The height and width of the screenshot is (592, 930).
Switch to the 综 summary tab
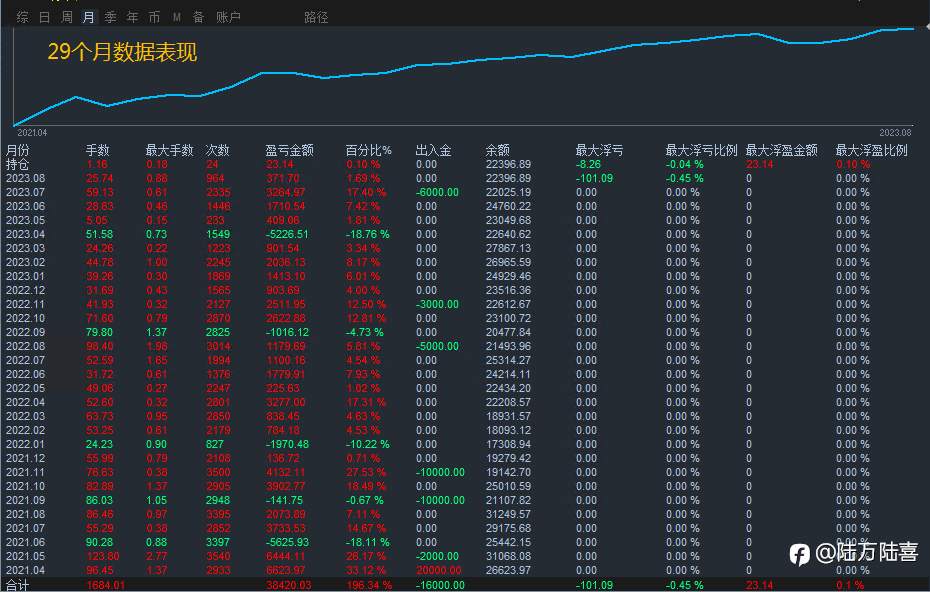coord(23,17)
